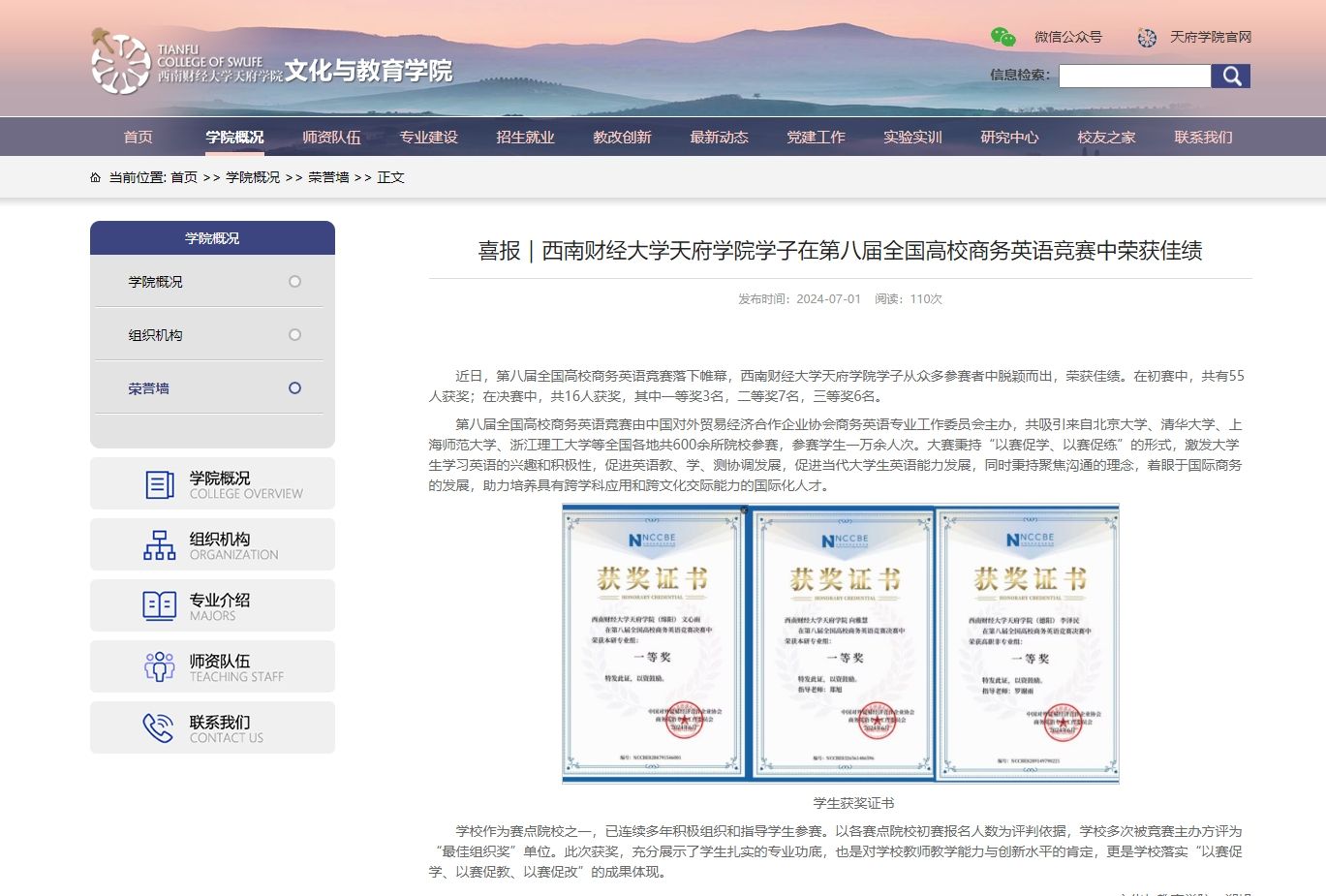Click 首页 link in breadcrumb
The height and width of the screenshot is (896, 1326).
pyautogui.click(x=184, y=177)
